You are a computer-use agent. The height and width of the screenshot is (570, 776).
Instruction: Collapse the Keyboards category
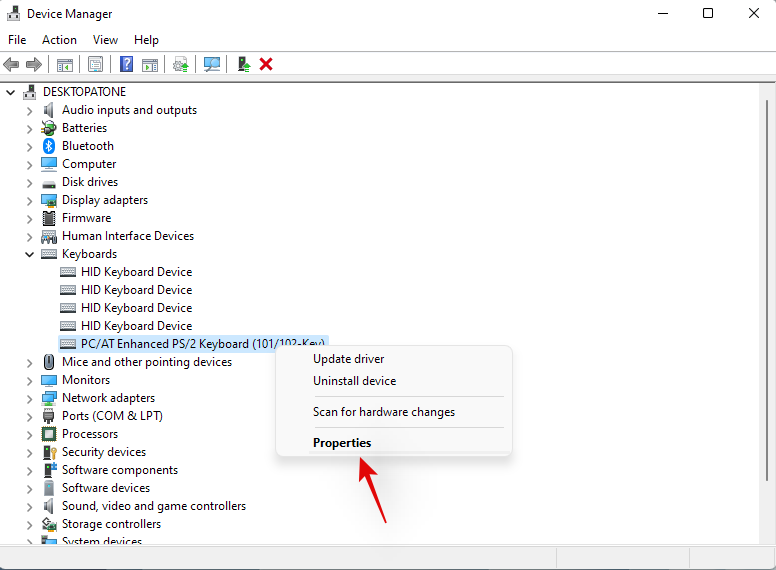click(x=29, y=254)
